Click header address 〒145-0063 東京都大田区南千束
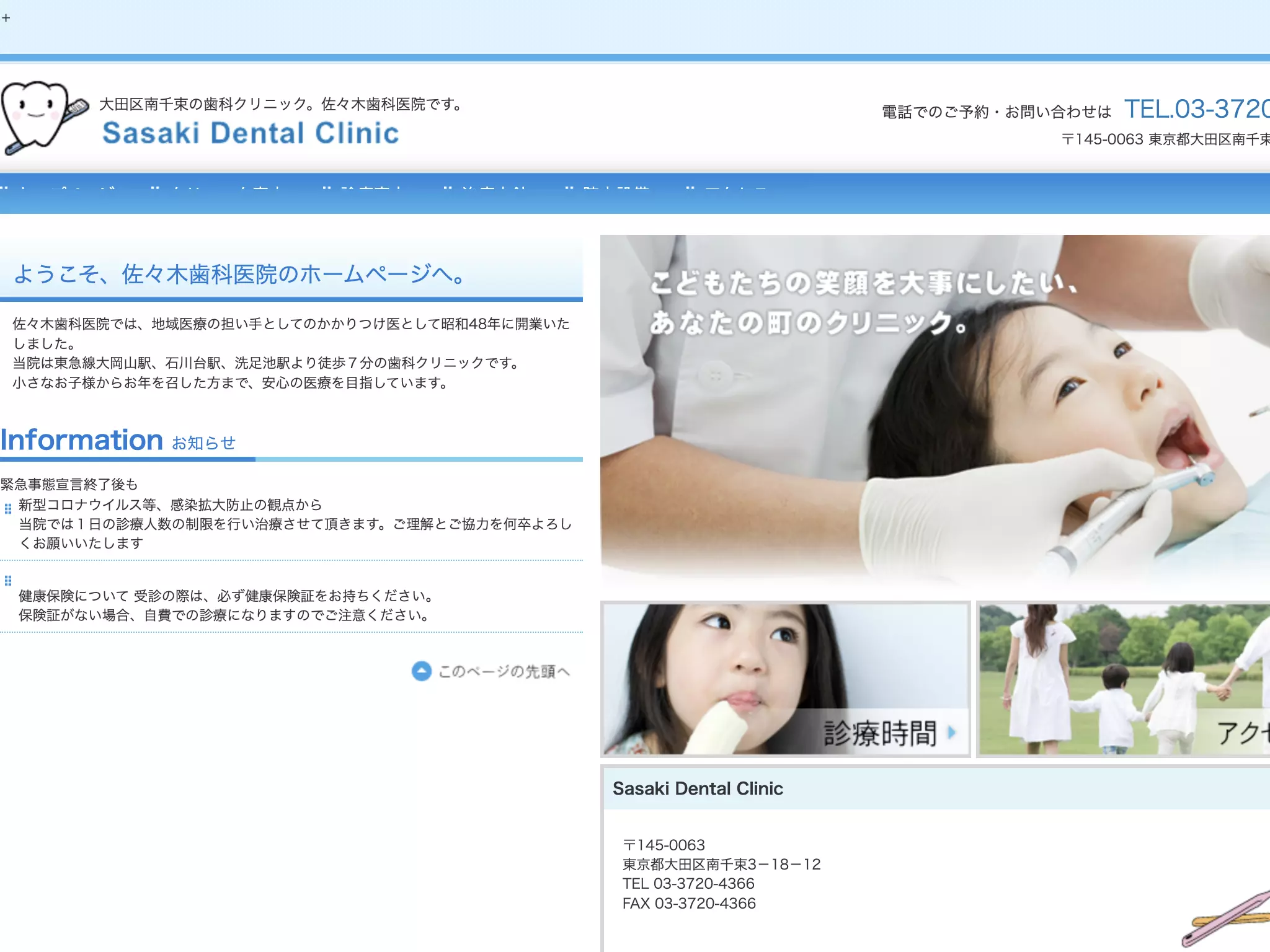The width and height of the screenshot is (1270, 952). point(1165,139)
